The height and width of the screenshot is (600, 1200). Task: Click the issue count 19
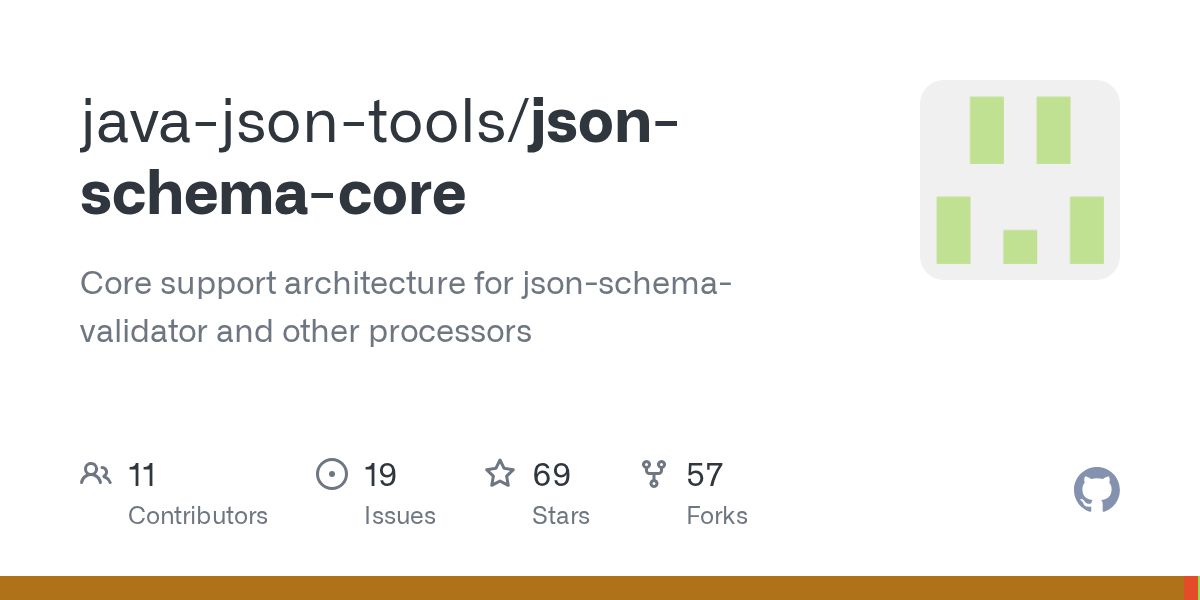click(380, 474)
